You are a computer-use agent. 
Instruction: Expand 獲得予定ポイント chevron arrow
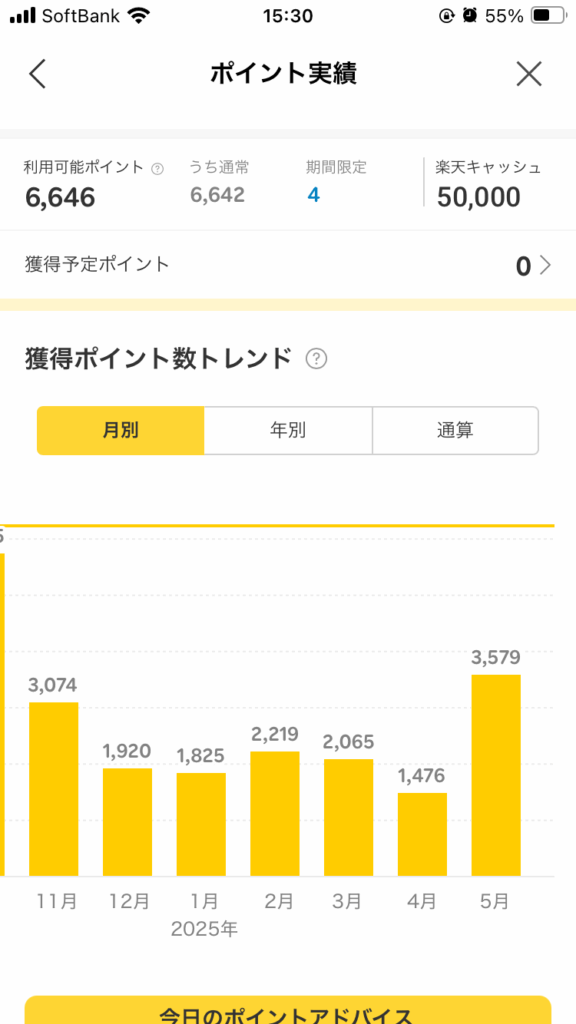pyautogui.click(x=545, y=266)
